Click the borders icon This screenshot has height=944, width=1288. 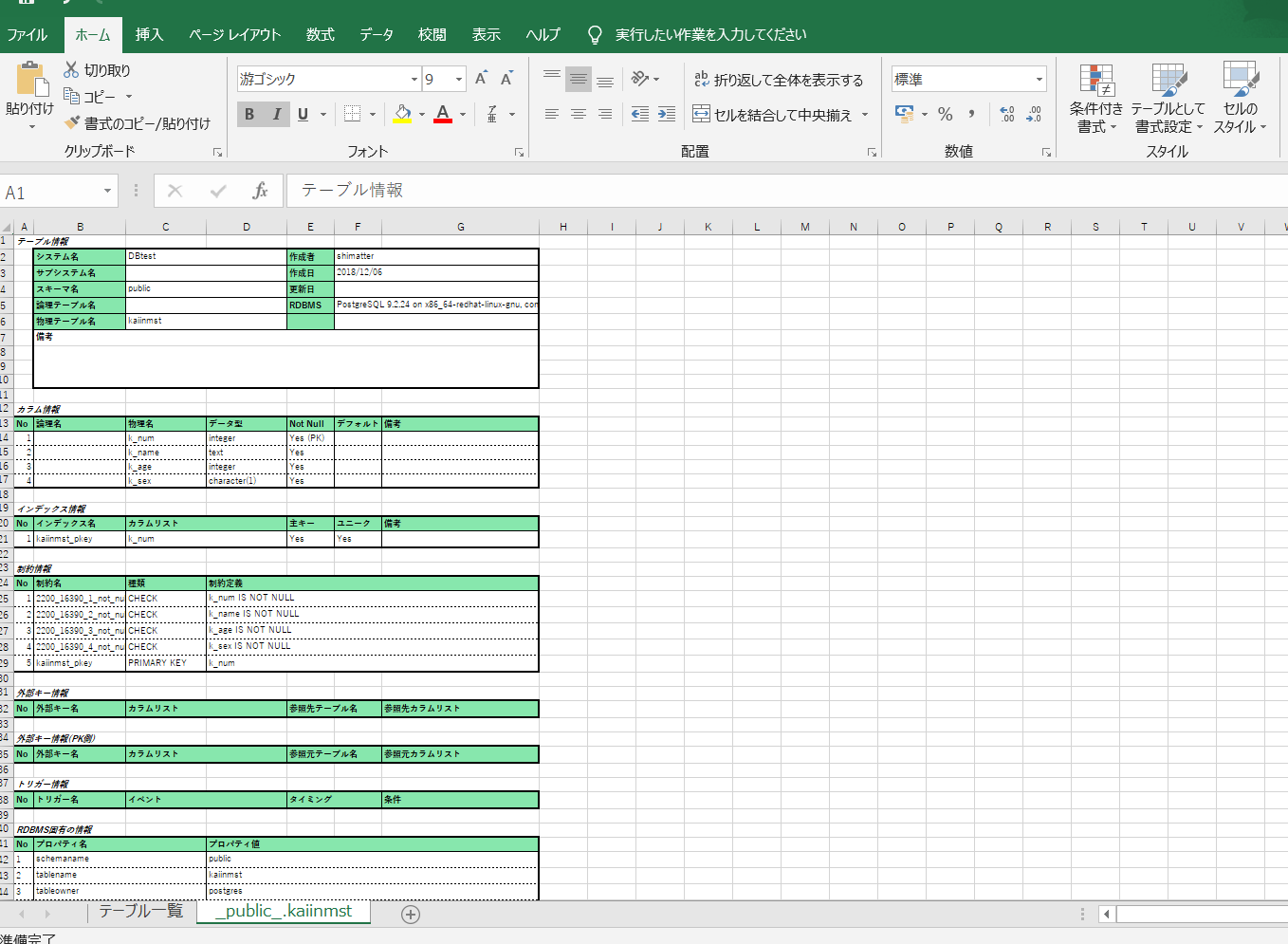click(353, 114)
